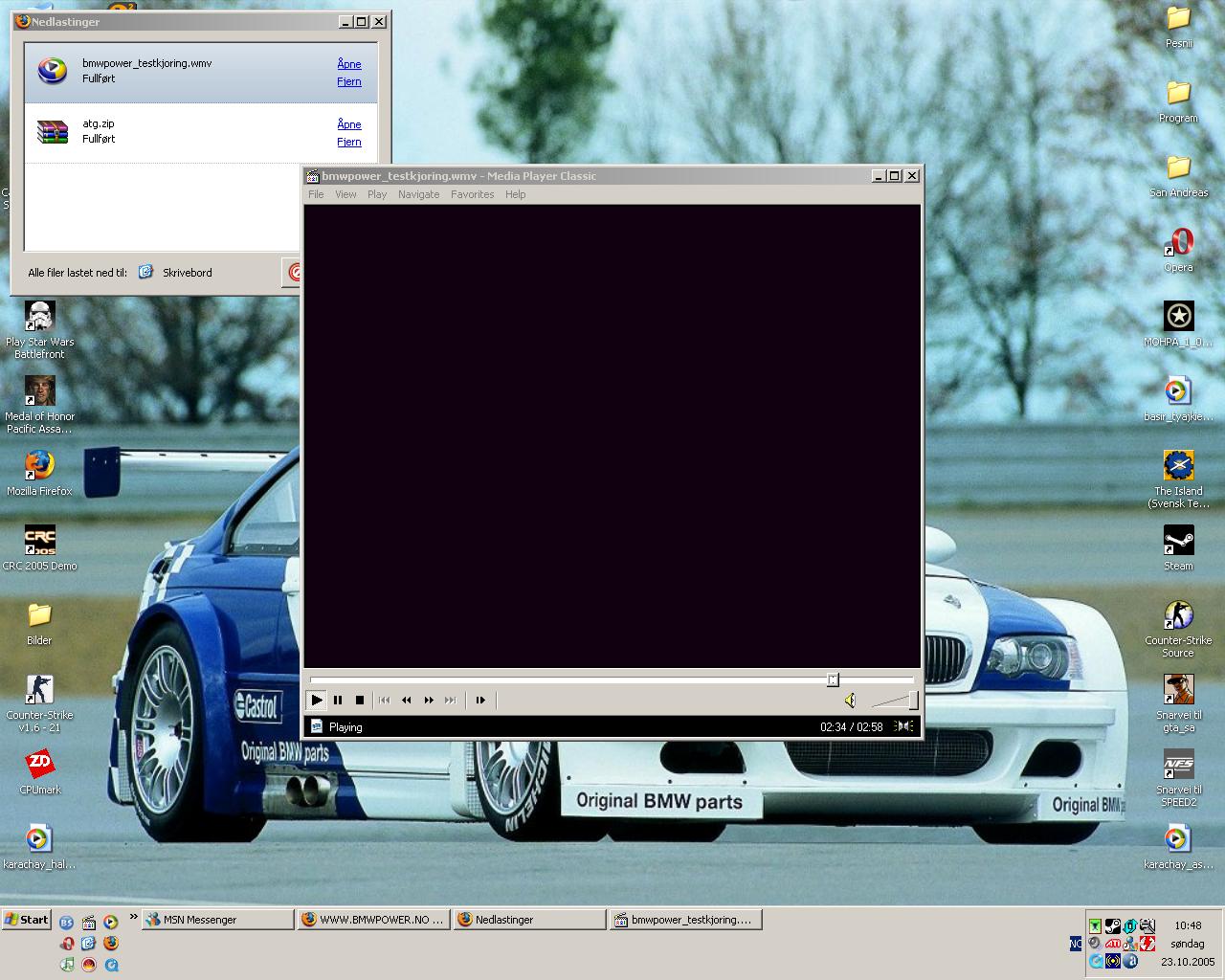Viewport: 1225px width, 980px height.
Task: Click the volume slider handle
Action: pyautogui.click(x=913, y=701)
